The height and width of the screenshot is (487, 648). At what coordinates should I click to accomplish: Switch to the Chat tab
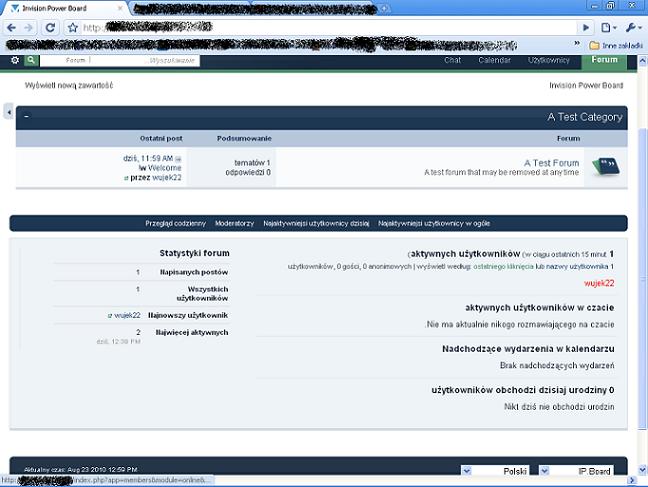pyautogui.click(x=452, y=60)
